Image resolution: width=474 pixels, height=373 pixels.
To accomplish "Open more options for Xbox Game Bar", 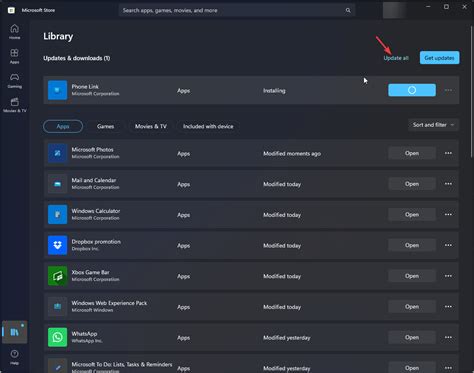I will pyautogui.click(x=448, y=276).
